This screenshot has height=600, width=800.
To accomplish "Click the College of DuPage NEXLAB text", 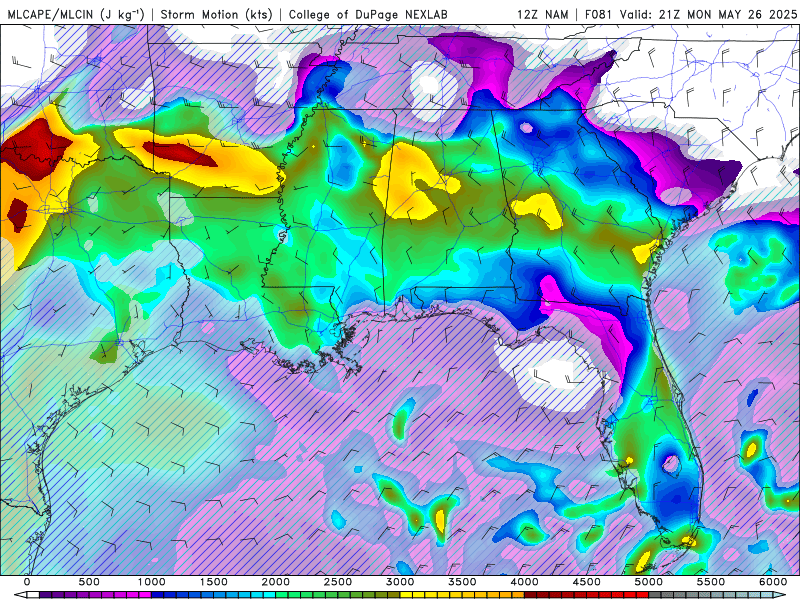I will 368,14.
